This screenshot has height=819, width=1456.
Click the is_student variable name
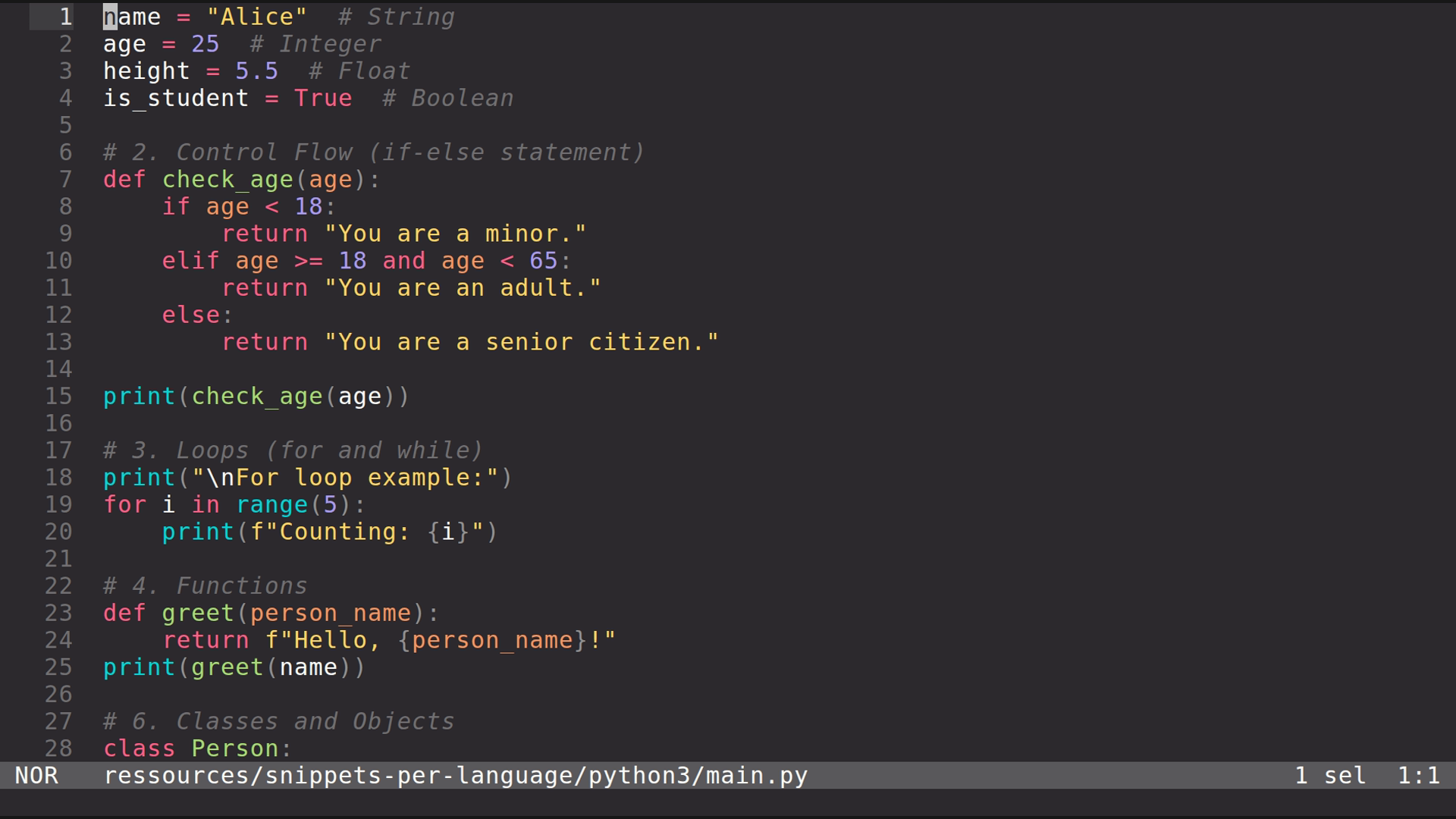175,98
